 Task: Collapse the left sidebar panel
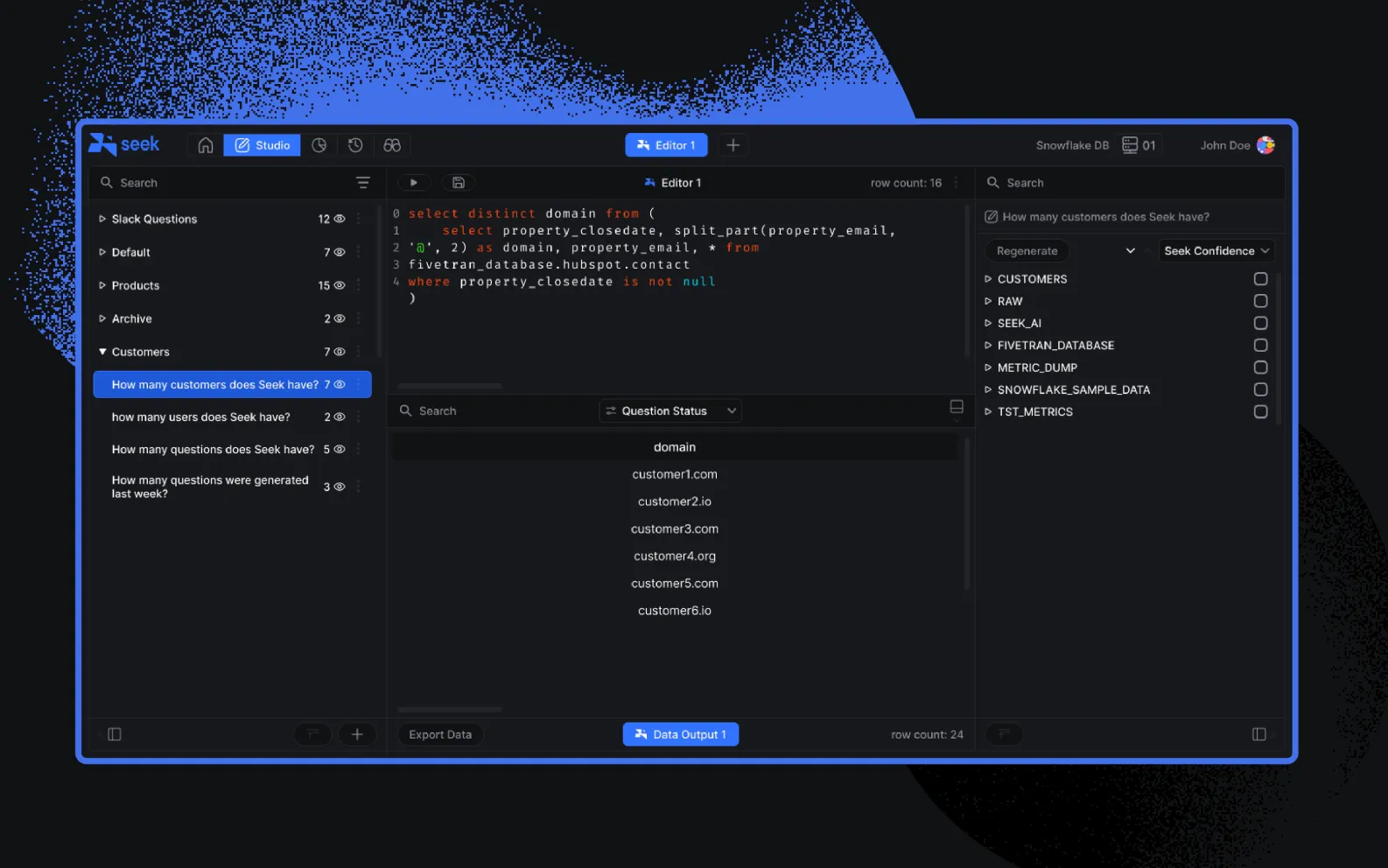(x=115, y=734)
